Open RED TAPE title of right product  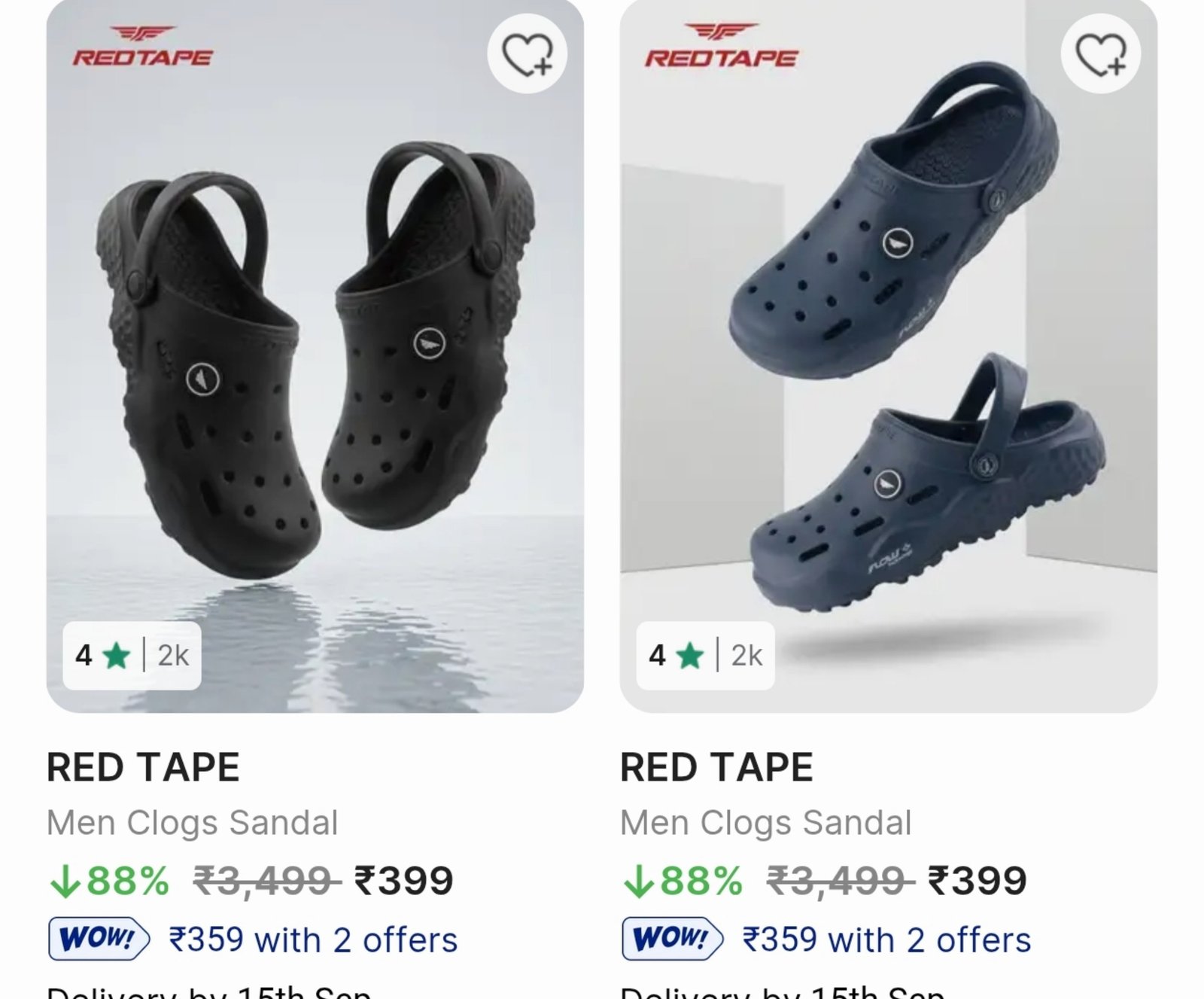(716, 768)
